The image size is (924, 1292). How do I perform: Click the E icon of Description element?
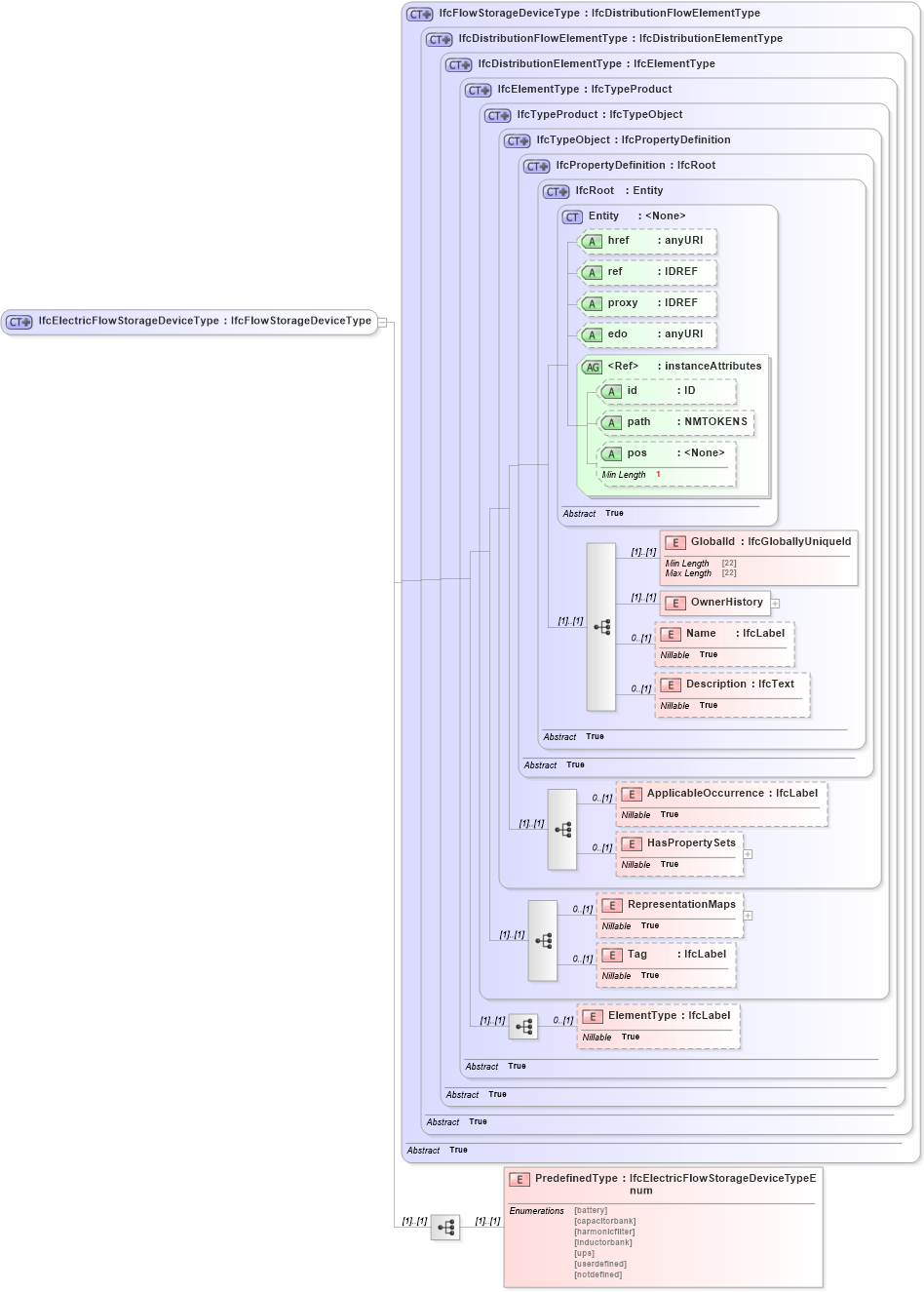[x=671, y=685]
